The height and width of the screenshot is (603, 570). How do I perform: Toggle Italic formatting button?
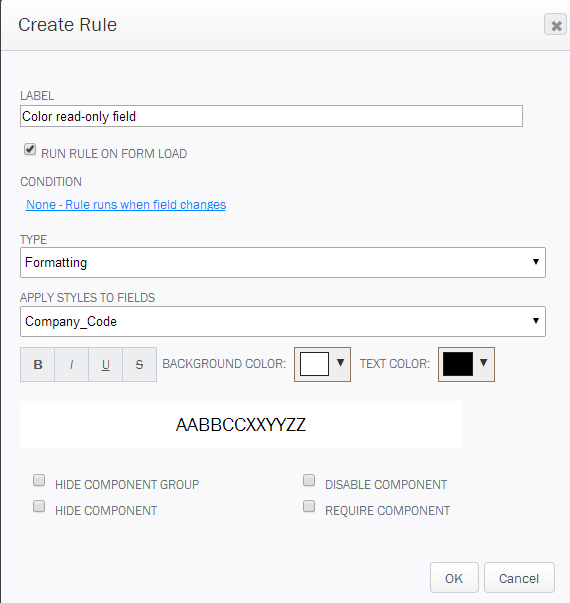tap(72, 364)
